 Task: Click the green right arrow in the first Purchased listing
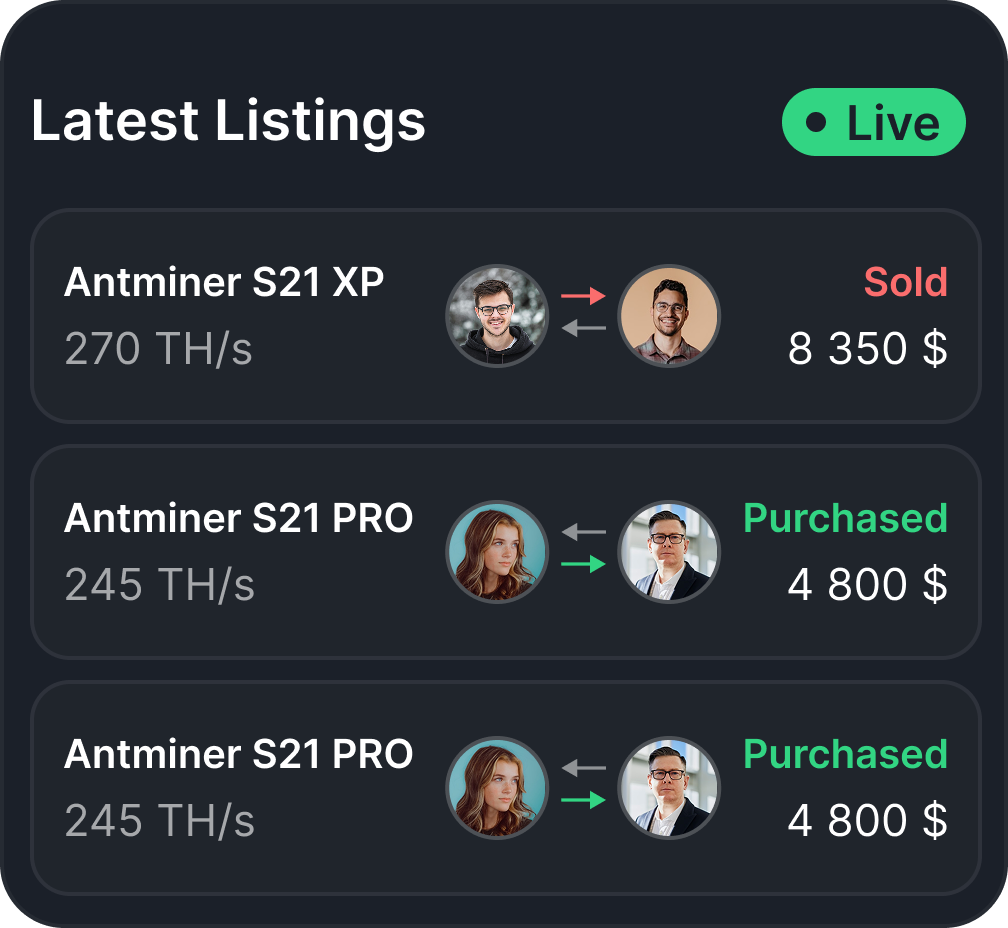[x=584, y=564]
